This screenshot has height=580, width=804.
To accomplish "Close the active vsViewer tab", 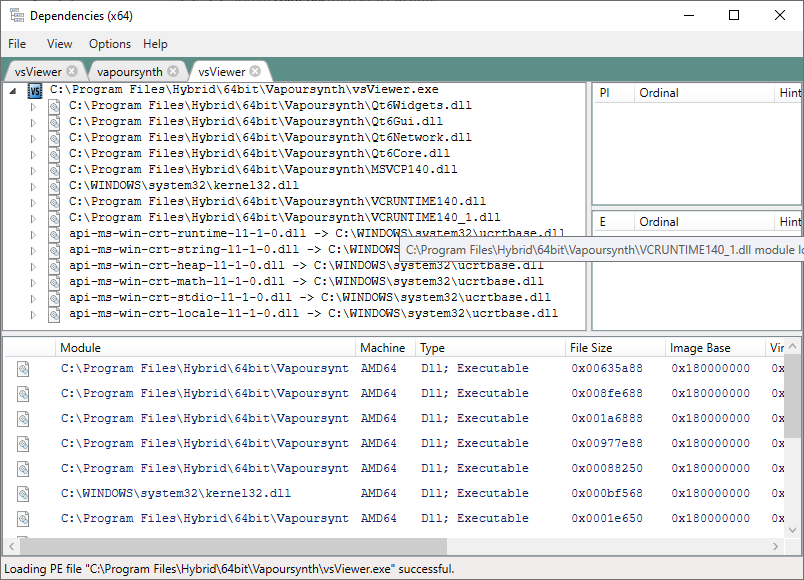I will tap(255, 71).
